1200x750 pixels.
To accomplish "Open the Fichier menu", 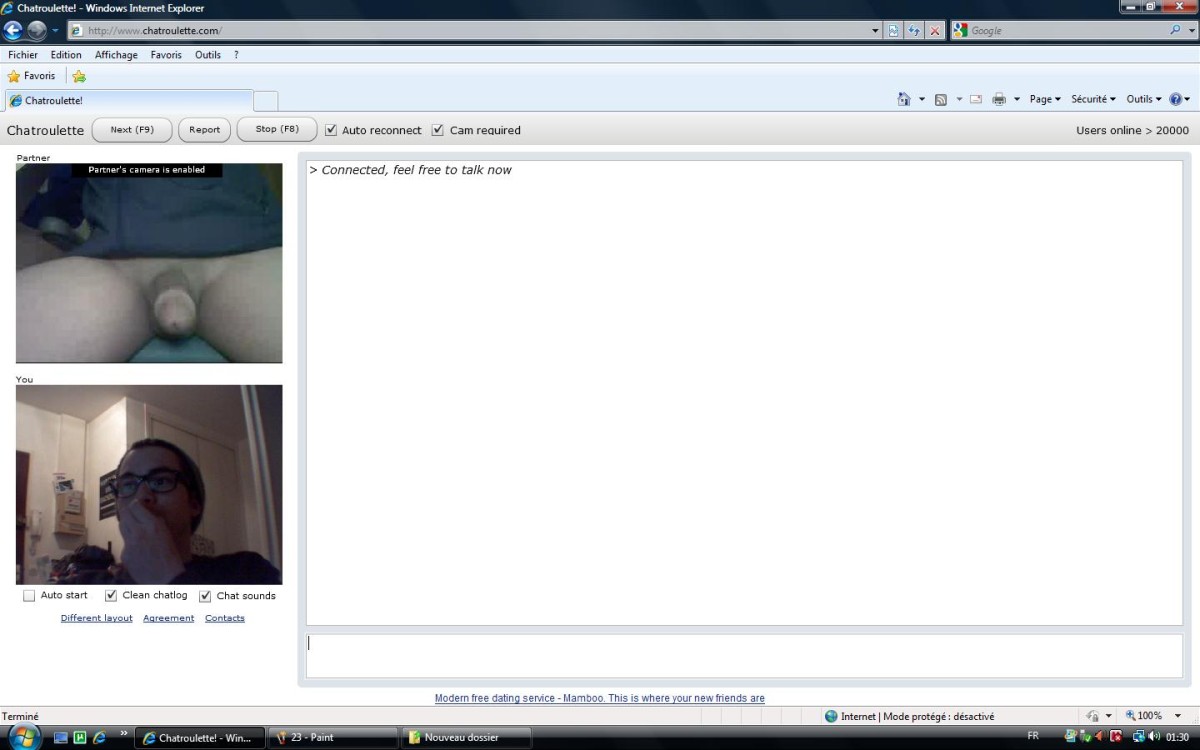I will [23, 55].
